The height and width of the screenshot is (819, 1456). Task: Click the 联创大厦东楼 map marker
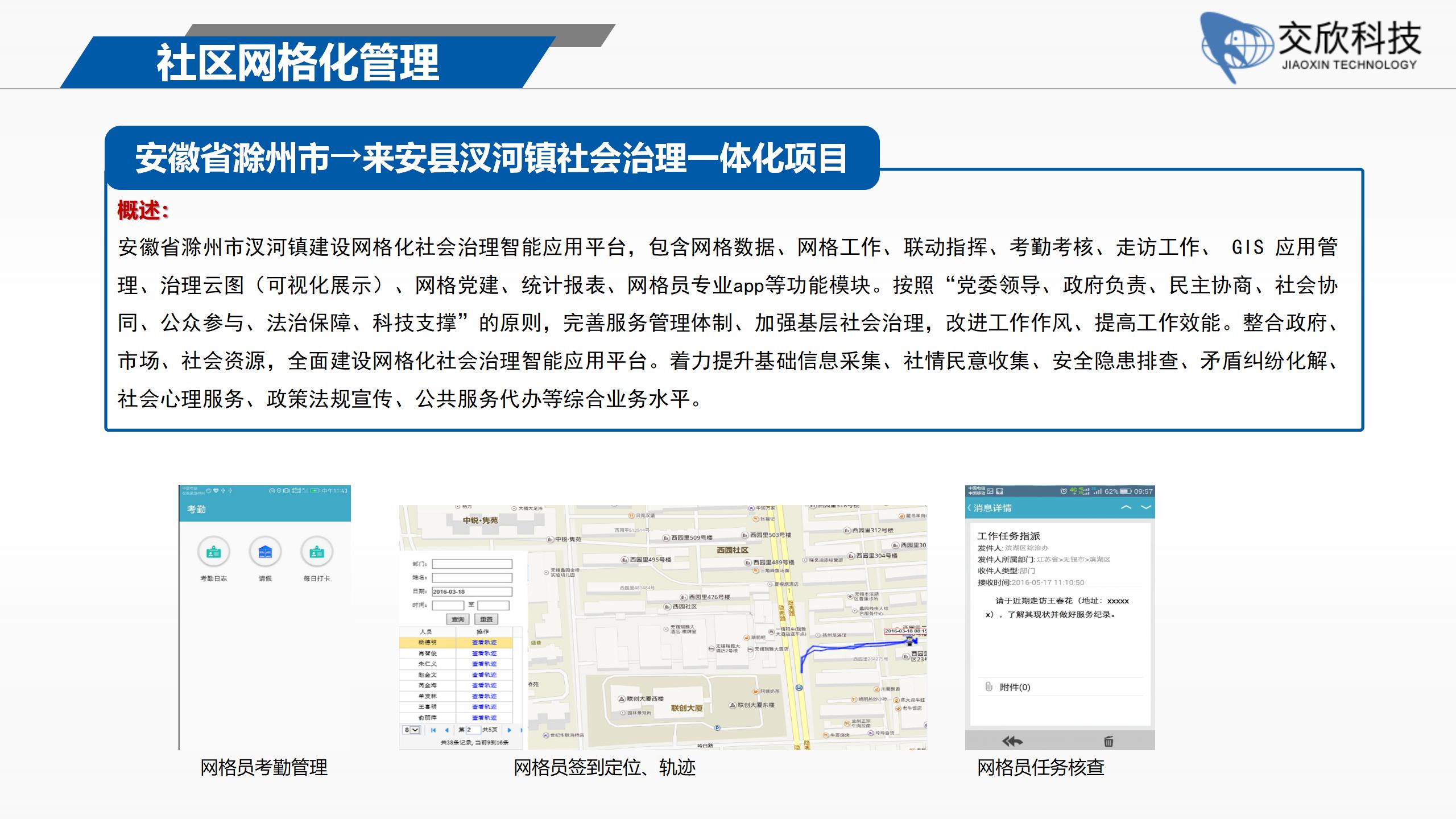tap(733, 705)
